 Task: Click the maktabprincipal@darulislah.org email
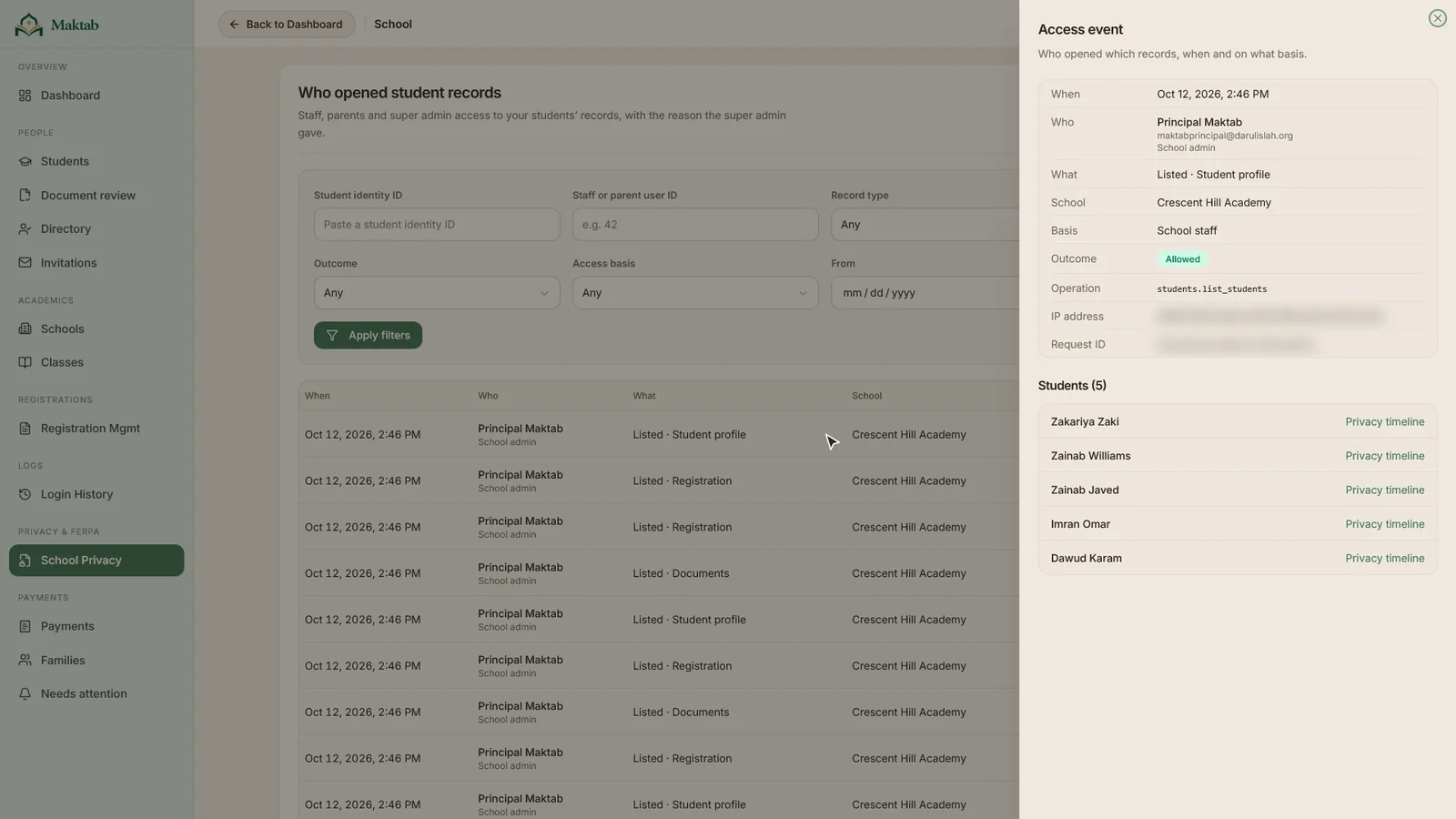1225,136
